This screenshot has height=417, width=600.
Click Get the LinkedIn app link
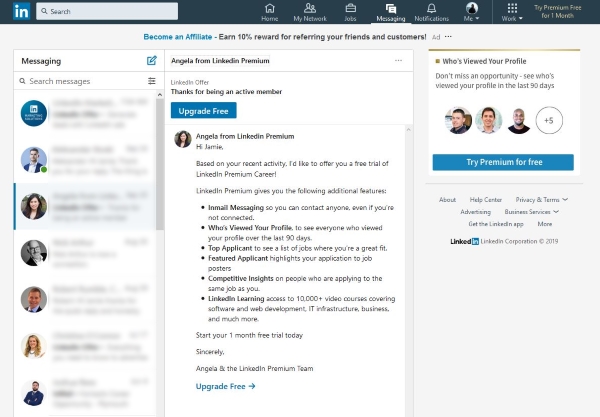pyautogui.click(x=496, y=224)
